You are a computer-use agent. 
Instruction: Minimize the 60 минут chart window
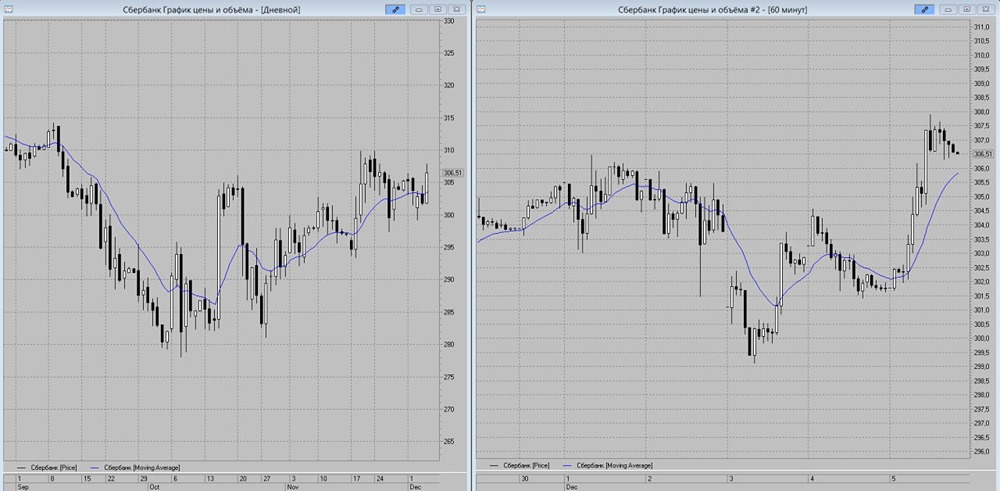[x=949, y=10]
